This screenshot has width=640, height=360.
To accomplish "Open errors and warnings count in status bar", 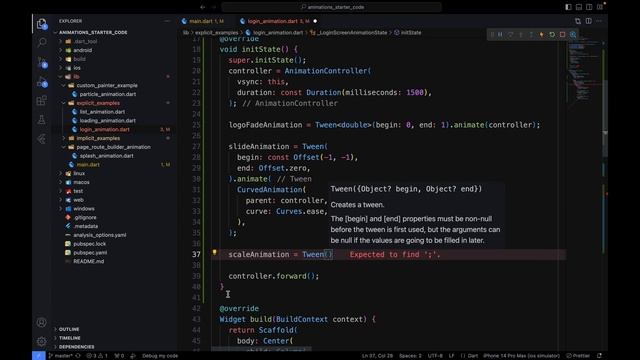I will (x=97, y=356).
